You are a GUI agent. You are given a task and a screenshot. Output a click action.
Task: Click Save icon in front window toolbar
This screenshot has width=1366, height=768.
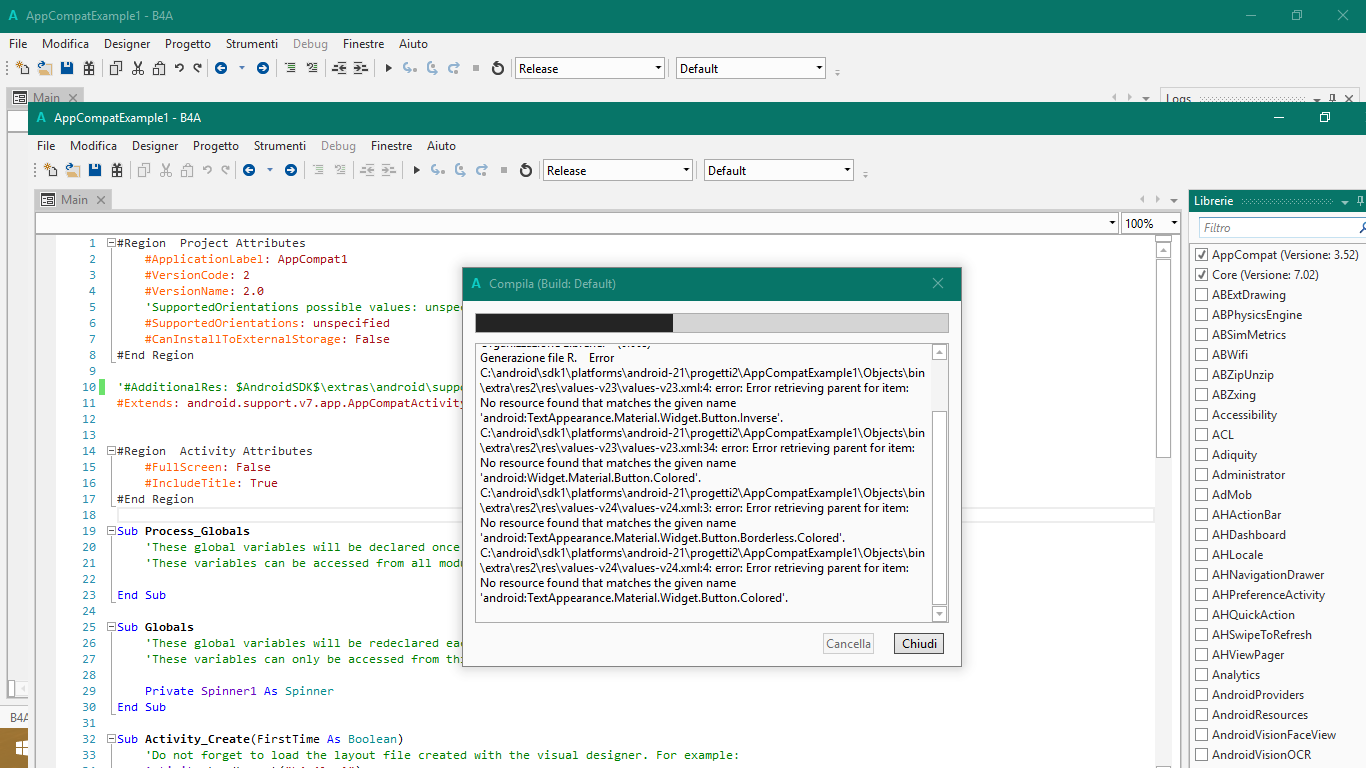coord(95,171)
